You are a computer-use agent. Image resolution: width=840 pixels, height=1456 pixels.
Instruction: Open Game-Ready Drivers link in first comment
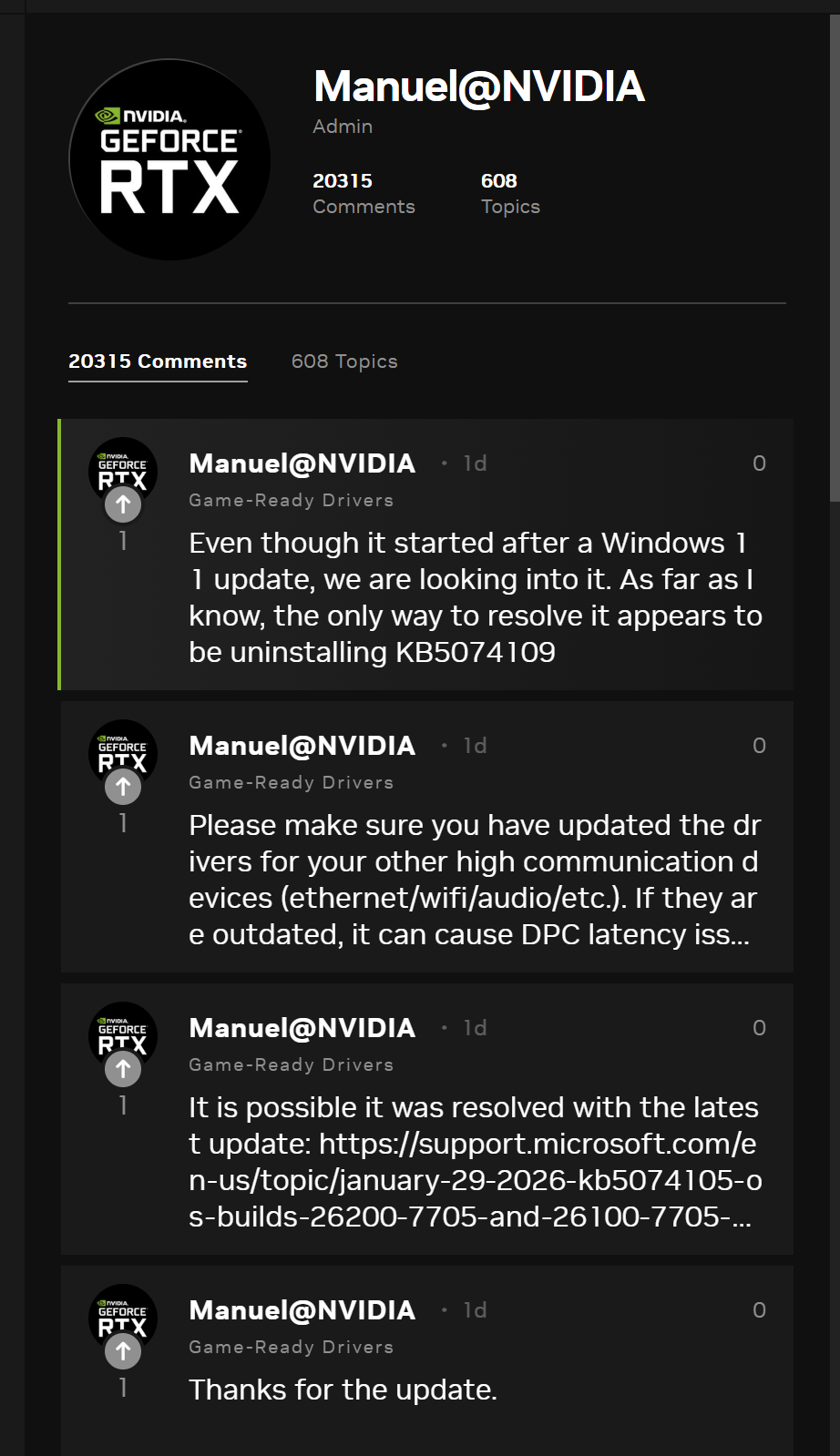click(291, 500)
